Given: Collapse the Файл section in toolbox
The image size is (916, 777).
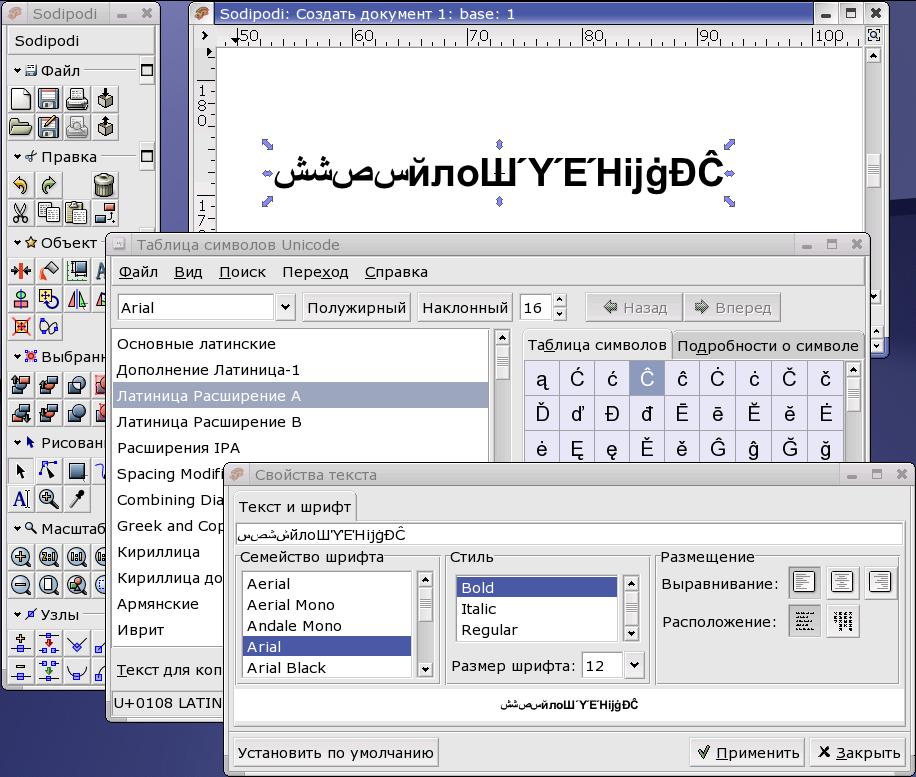Looking at the screenshot, I should click(18, 71).
